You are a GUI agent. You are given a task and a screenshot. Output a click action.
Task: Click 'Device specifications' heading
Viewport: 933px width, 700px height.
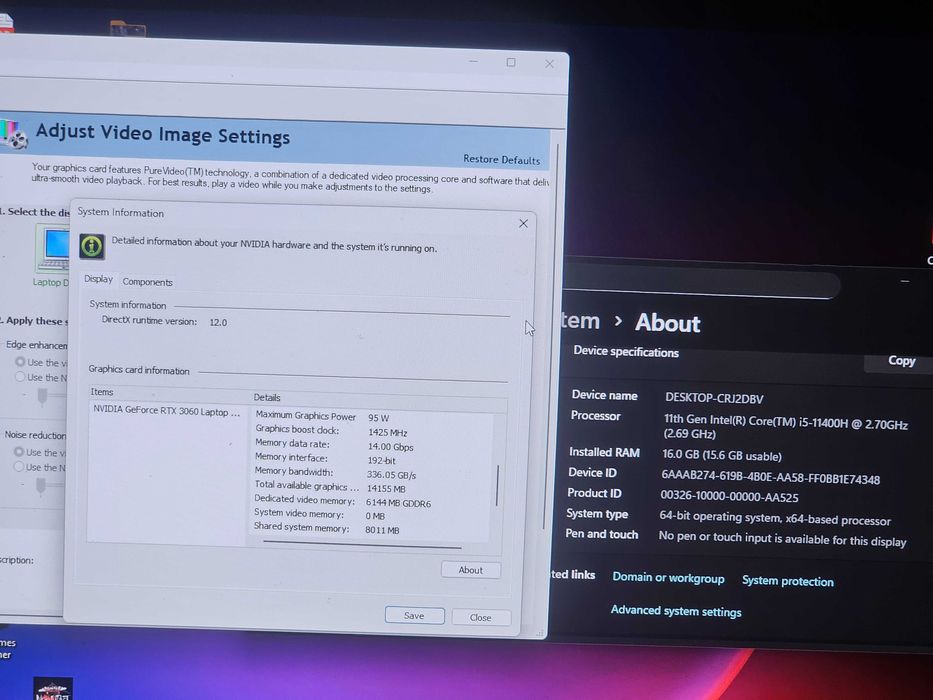tap(626, 352)
